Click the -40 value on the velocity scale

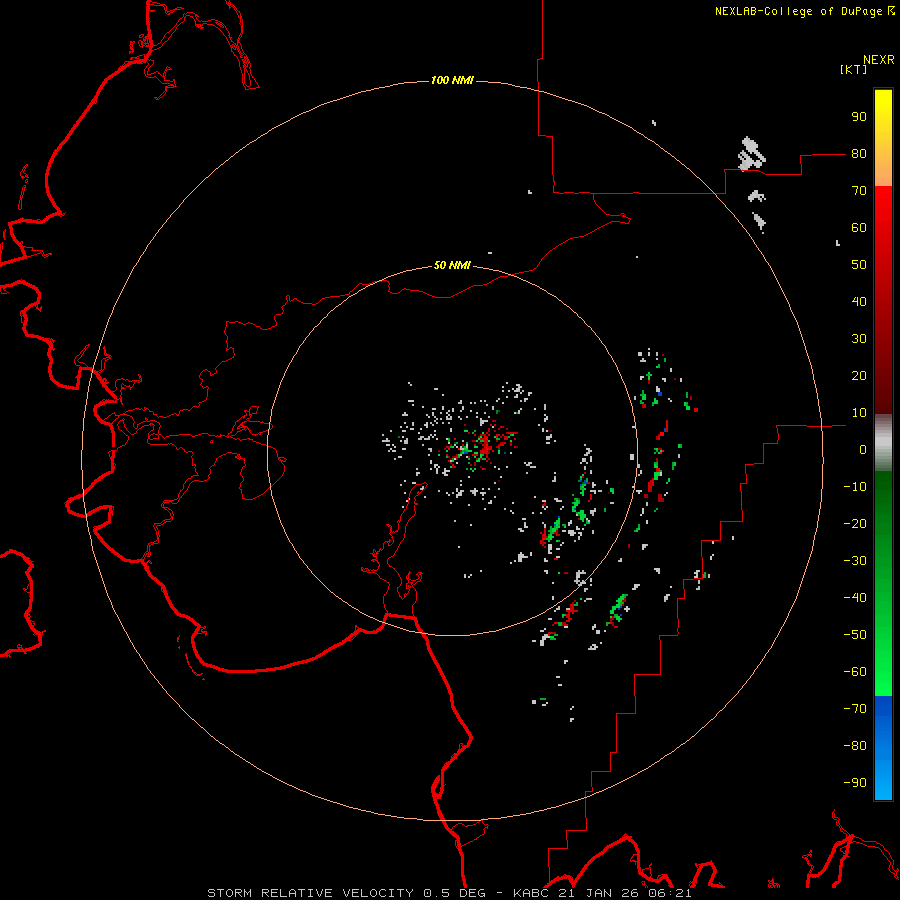pos(855,598)
